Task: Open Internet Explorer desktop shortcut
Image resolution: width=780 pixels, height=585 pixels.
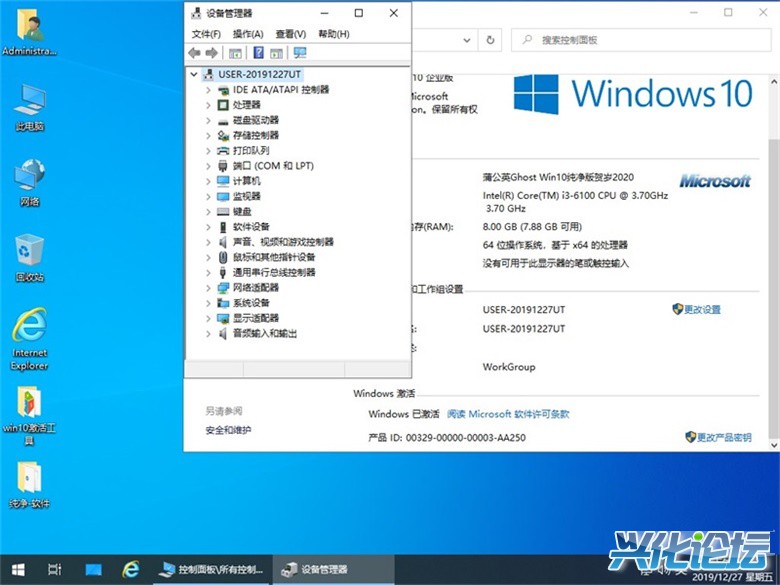Action: [29, 333]
